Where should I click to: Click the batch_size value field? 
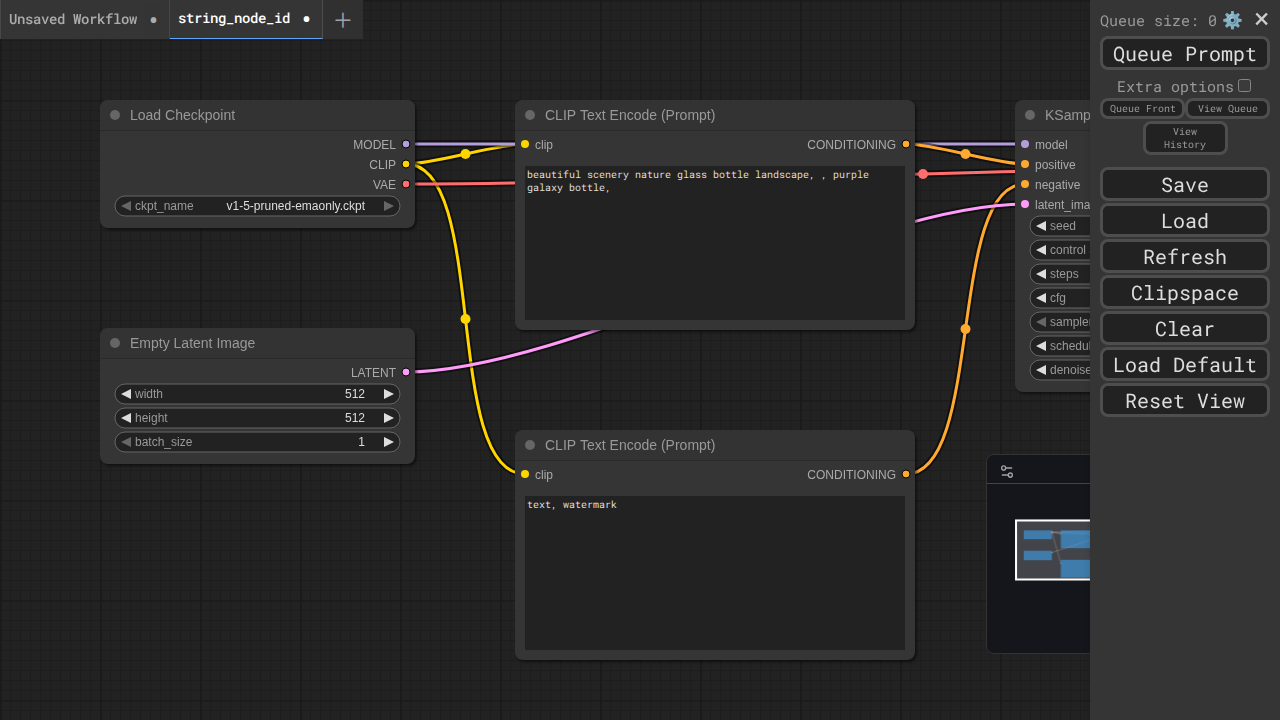pyautogui.click(x=257, y=442)
